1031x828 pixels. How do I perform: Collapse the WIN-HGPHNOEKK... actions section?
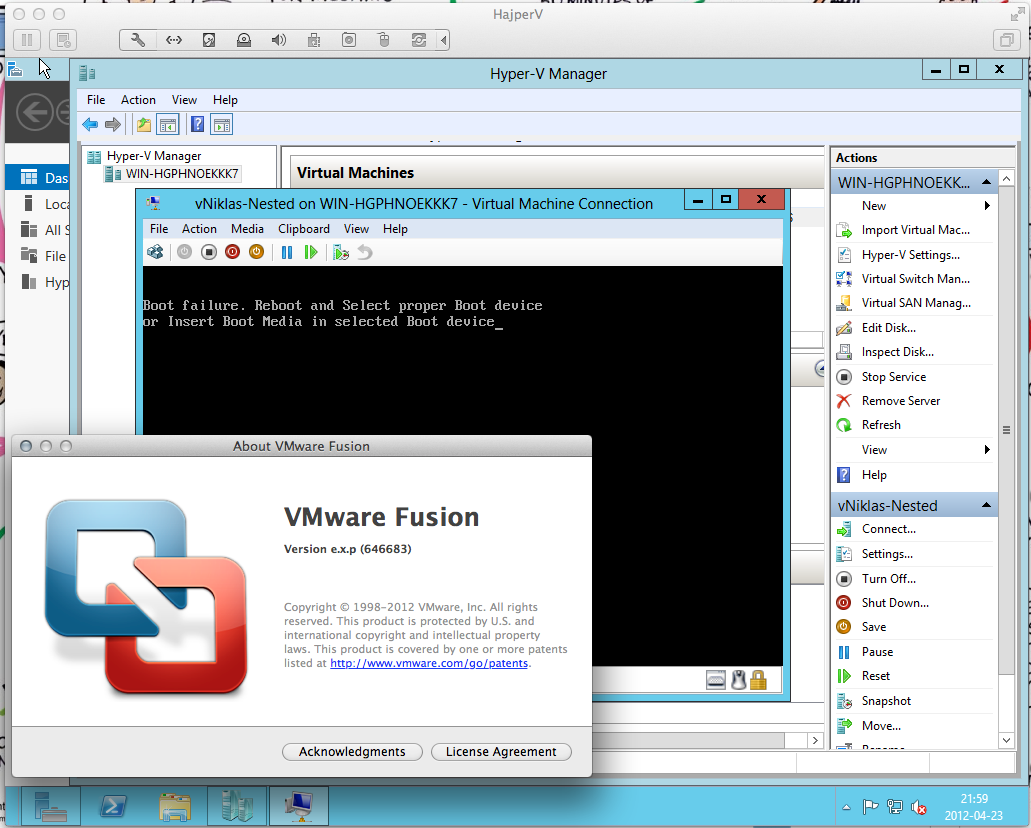pos(986,182)
